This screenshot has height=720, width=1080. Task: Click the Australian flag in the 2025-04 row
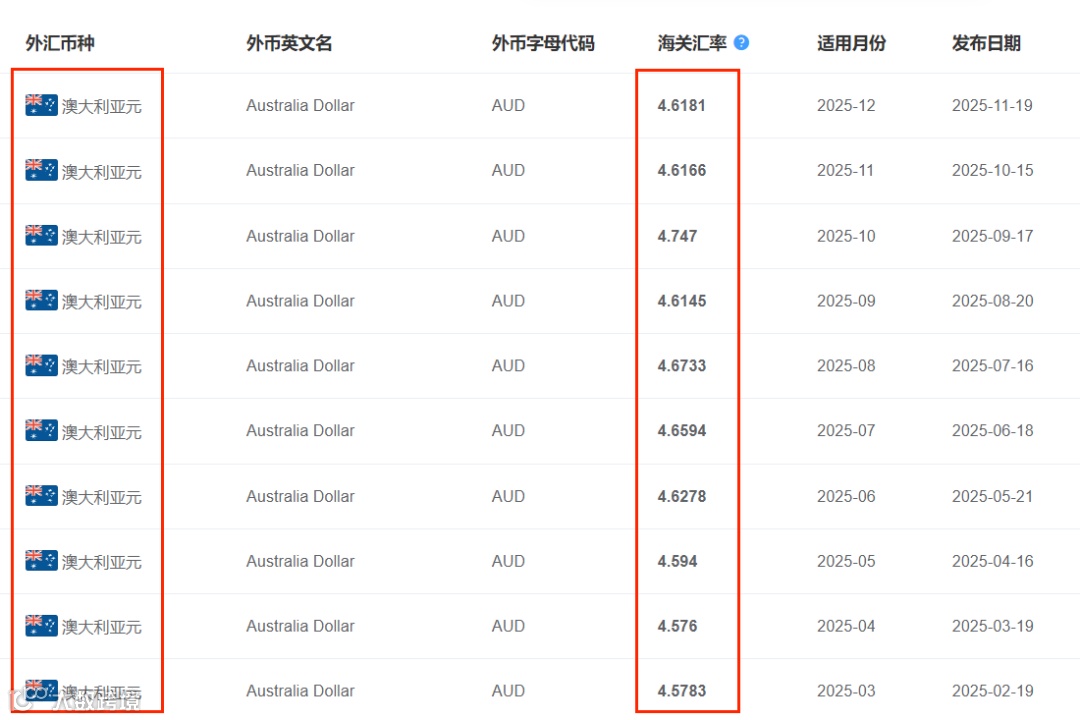click(x=41, y=626)
